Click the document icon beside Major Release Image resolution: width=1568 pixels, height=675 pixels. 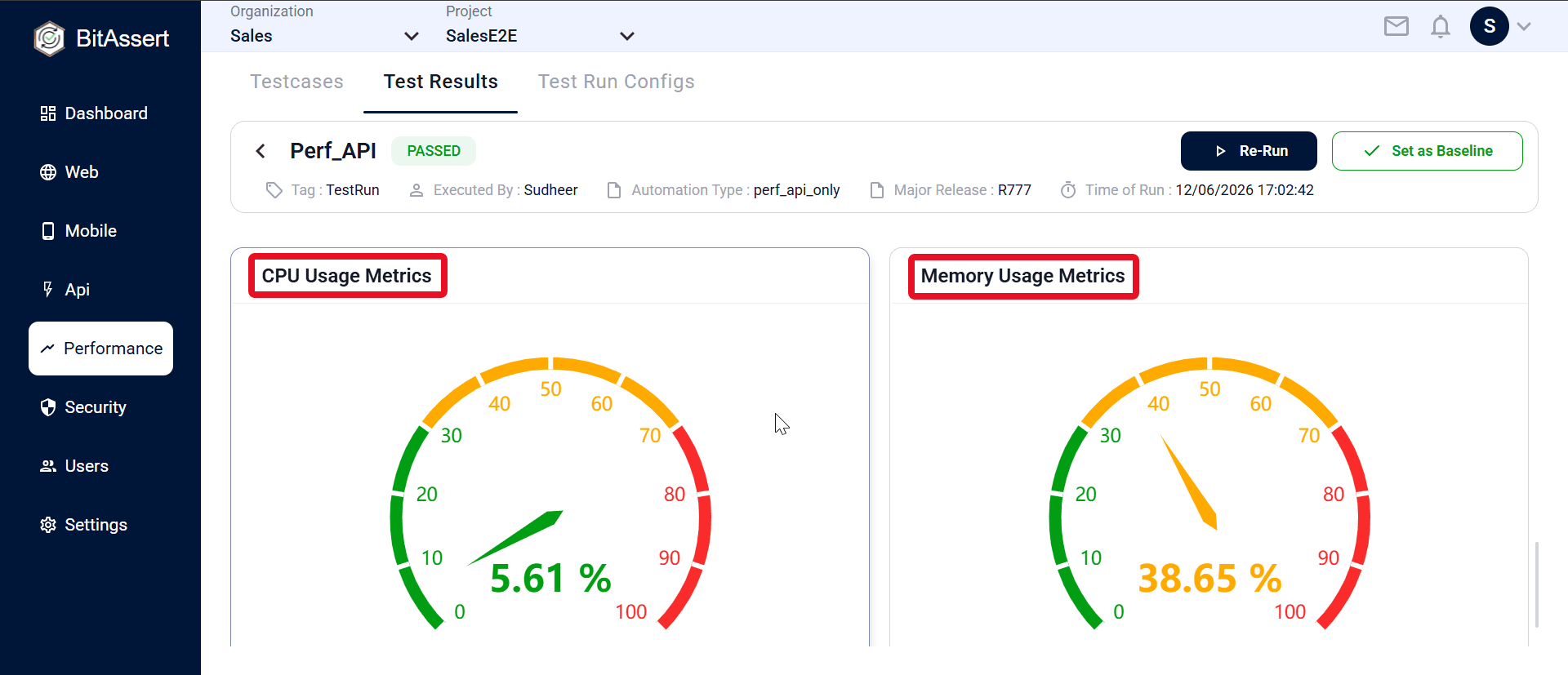point(877,190)
